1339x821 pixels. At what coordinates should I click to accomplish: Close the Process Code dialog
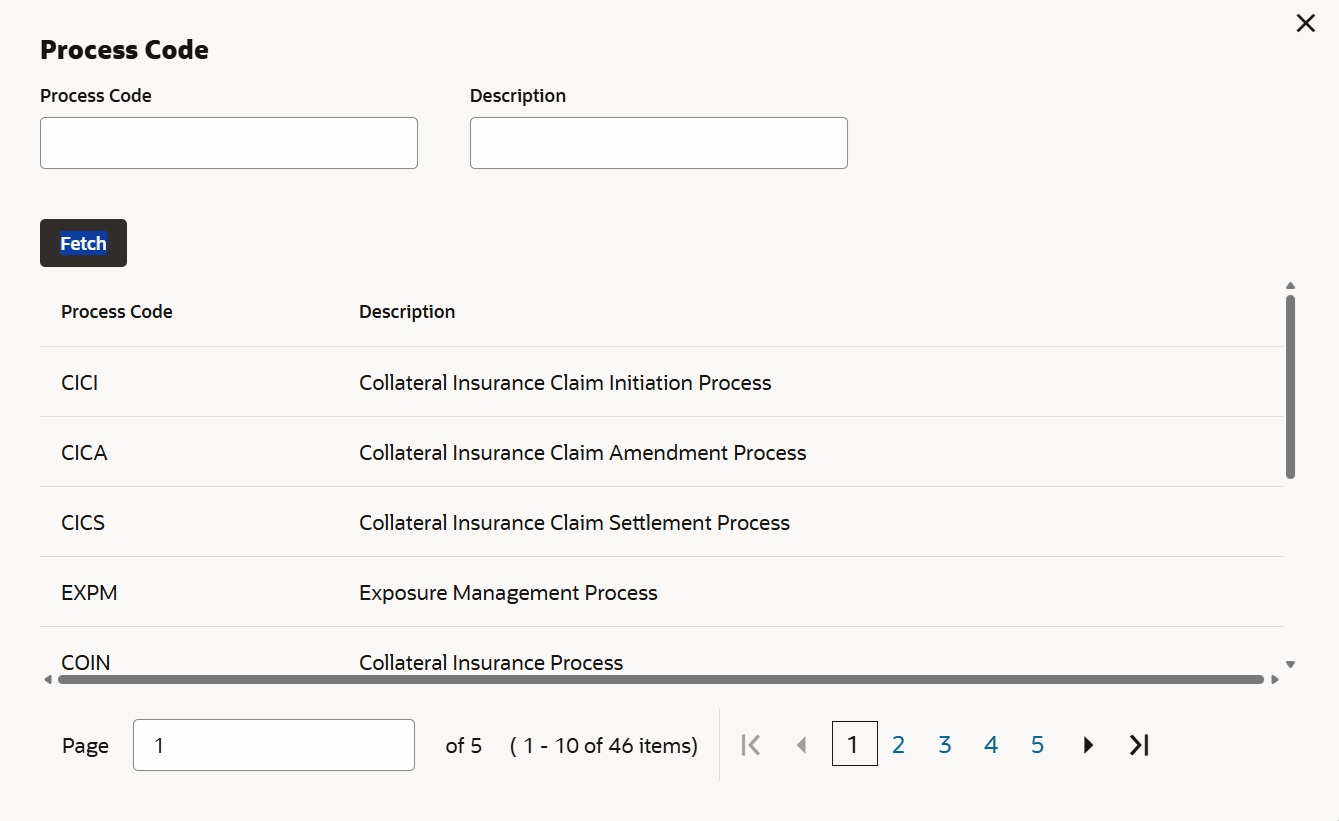[1305, 24]
